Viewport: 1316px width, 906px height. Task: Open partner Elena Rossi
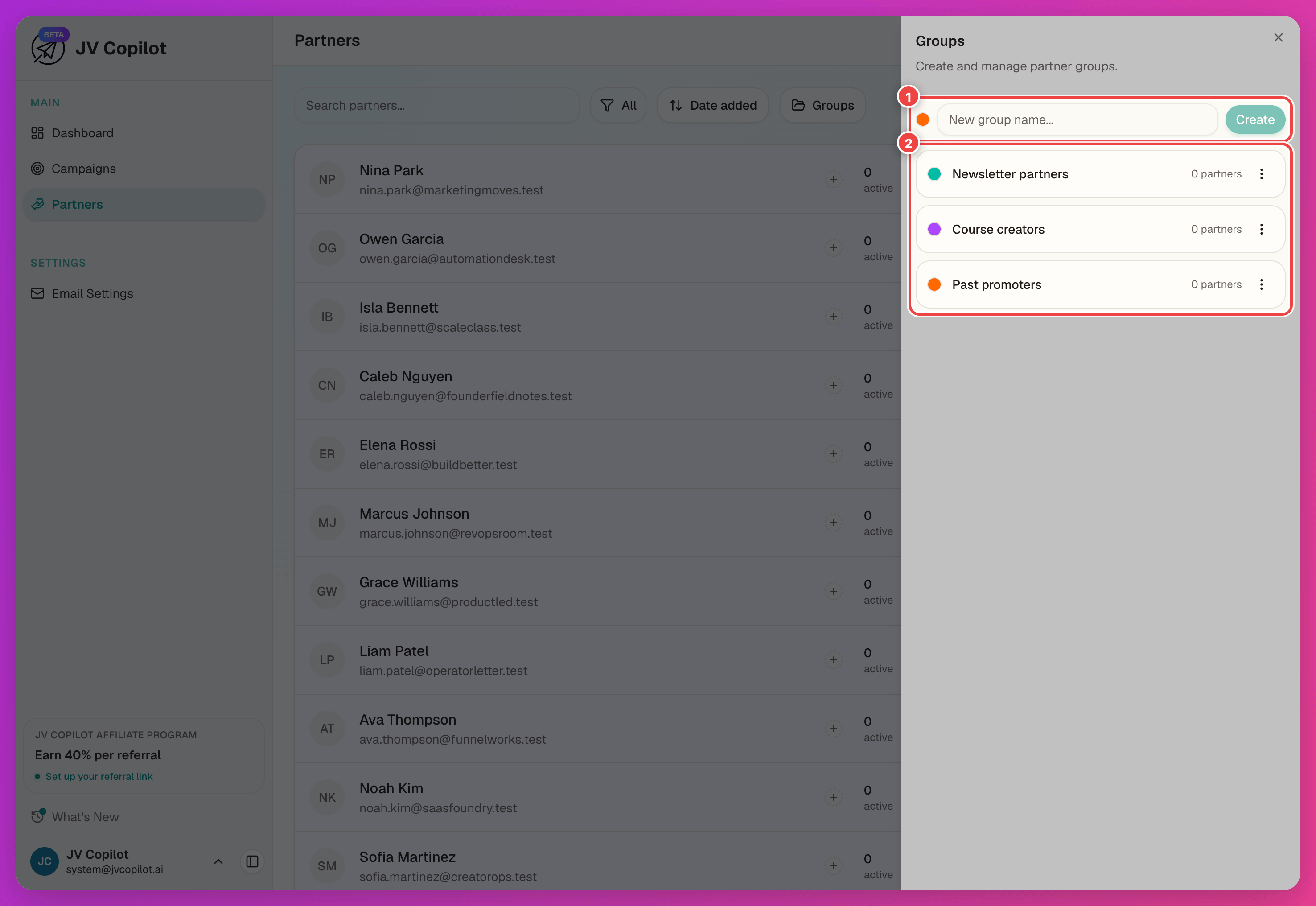tap(597, 454)
